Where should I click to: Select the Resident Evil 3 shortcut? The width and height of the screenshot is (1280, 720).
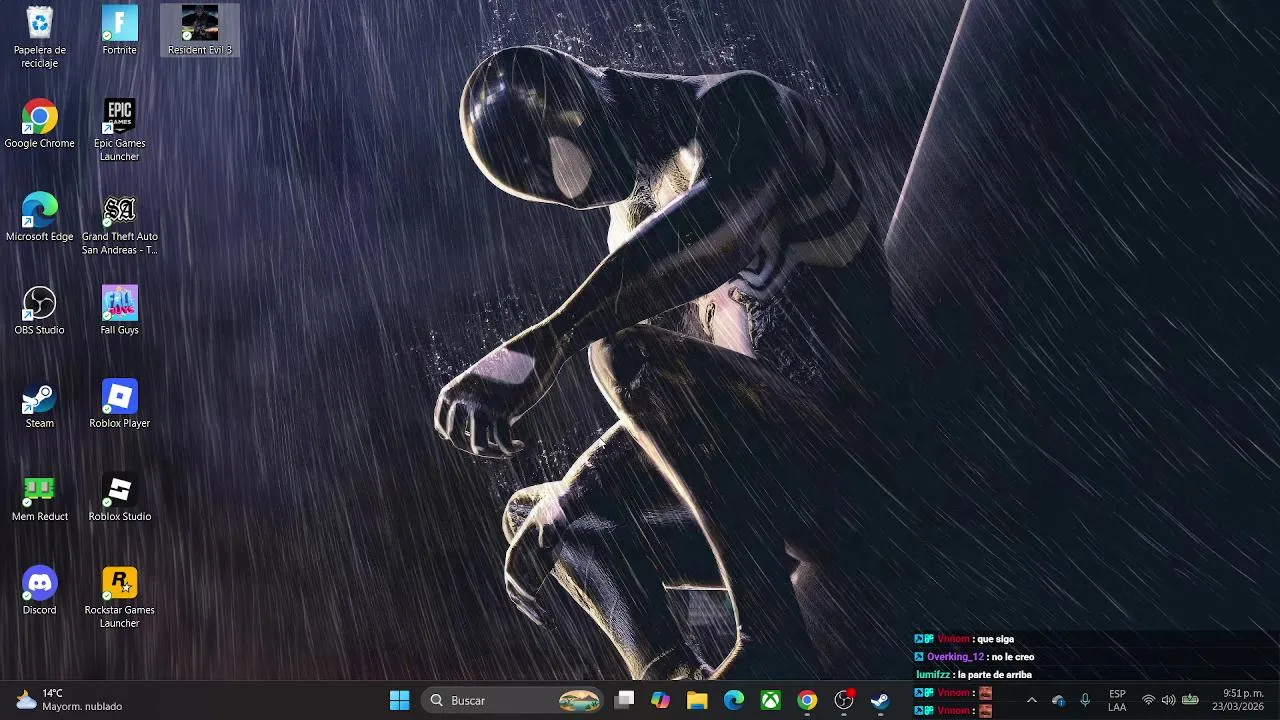tap(199, 31)
